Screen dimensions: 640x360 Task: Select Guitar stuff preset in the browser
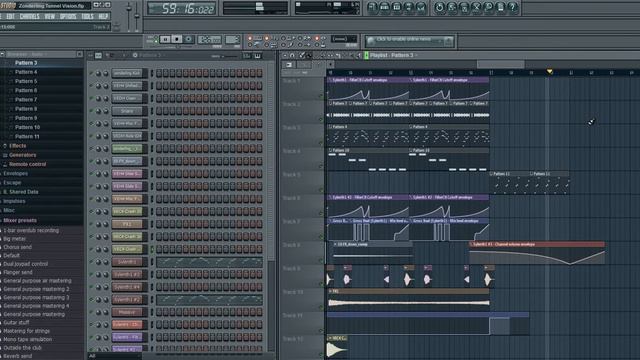tap(16, 322)
